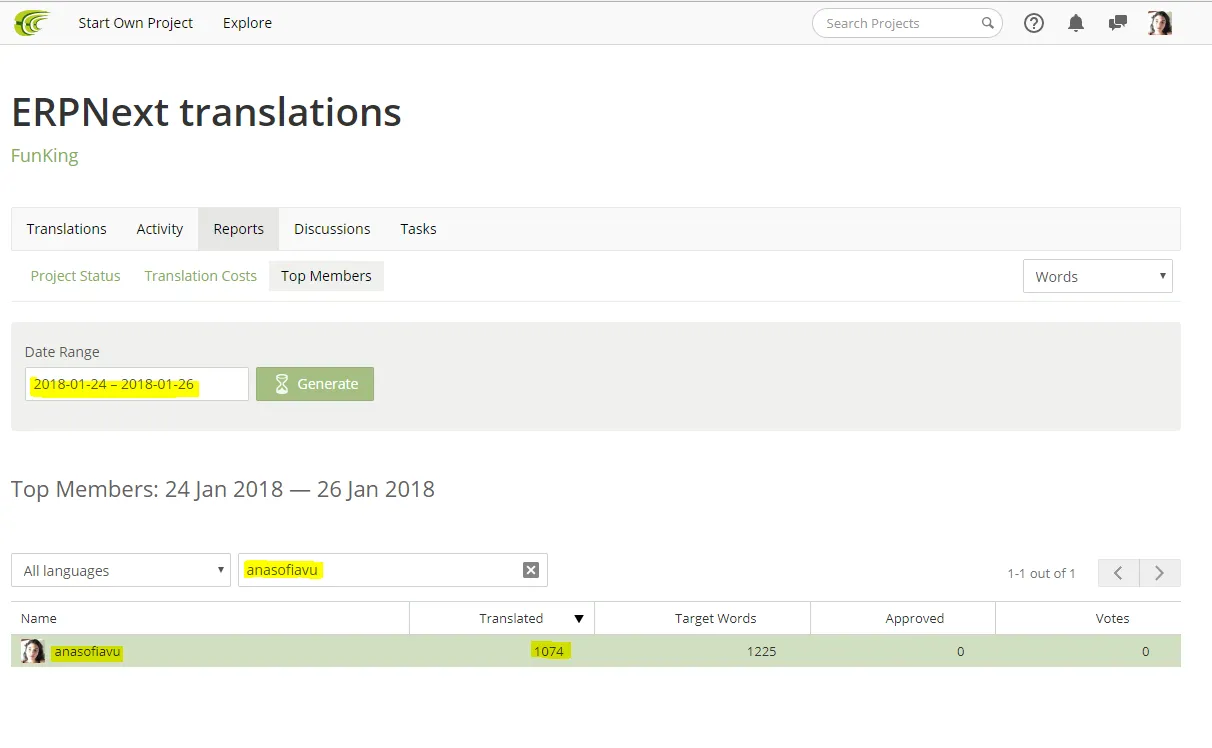Open anasofiavu's profile link in table
Viewport: 1212px width, 748px height.
coord(87,652)
